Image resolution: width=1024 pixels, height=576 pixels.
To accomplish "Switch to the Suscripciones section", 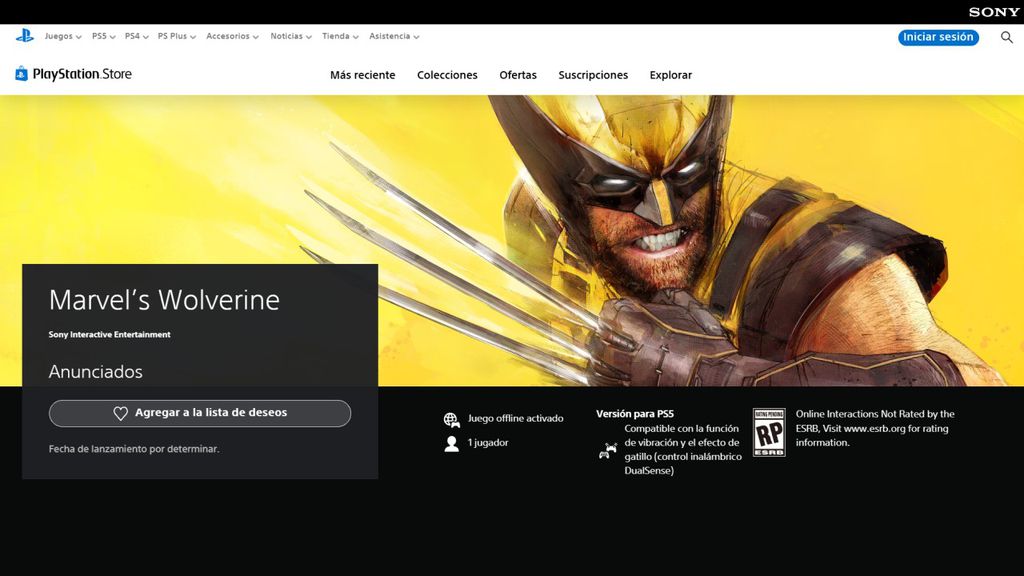I will point(593,75).
